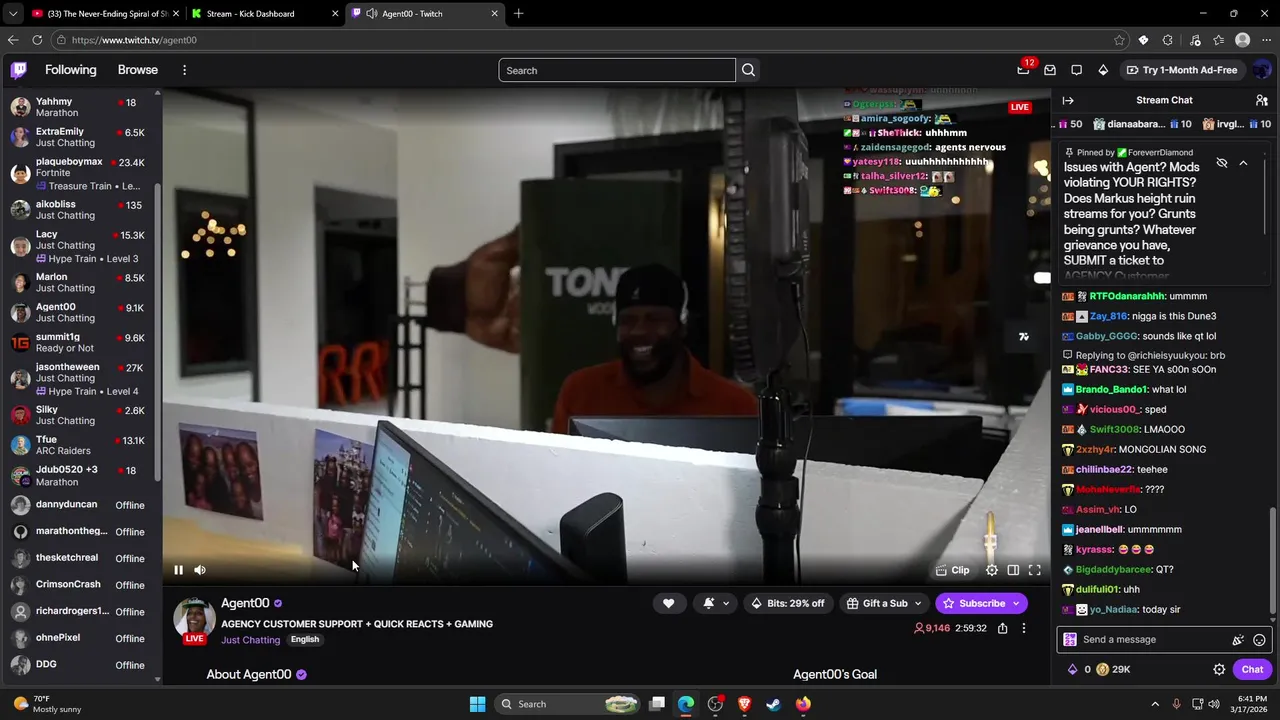Open Yahhmy channel in the sidebar
1280x720 pixels.
(80, 107)
